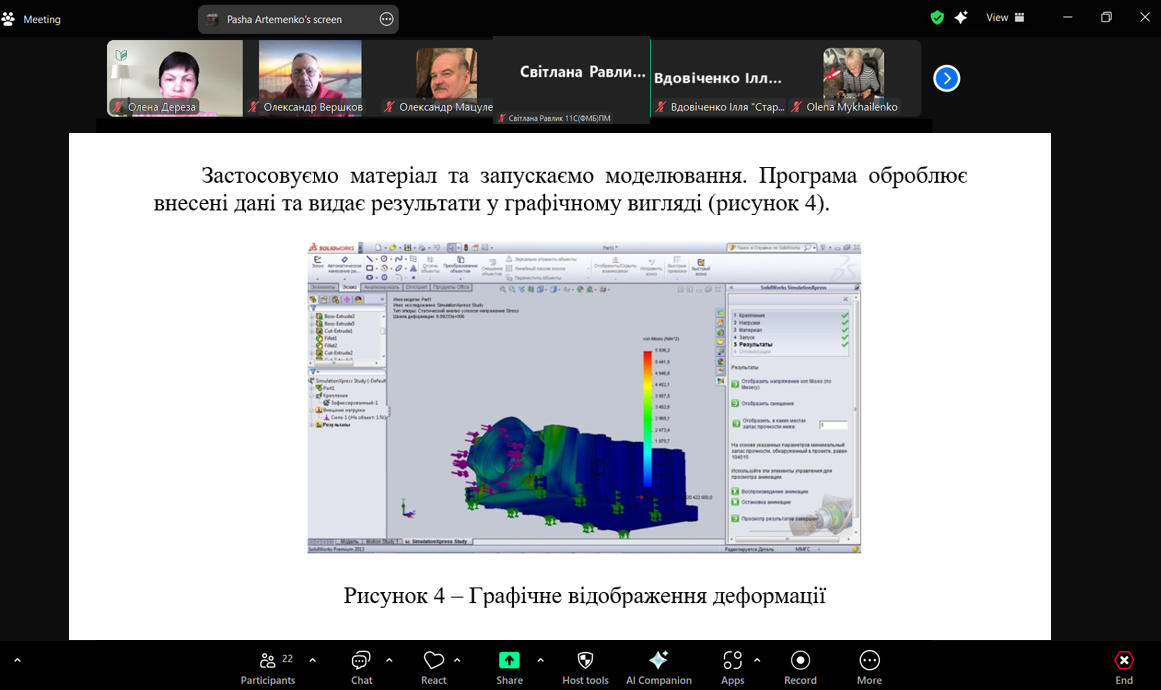Start recording with the Record button
This screenshot has height=690, width=1161.
[x=800, y=667]
